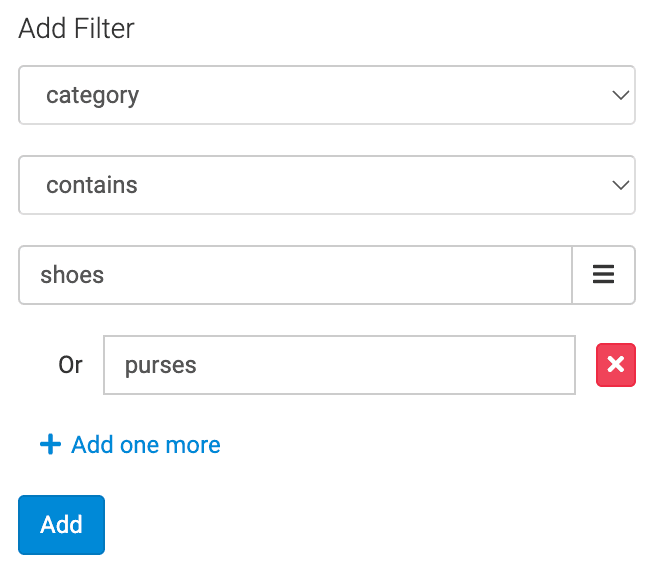
Task: Click the word purses in the Or row
Action: pyautogui.click(x=160, y=365)
